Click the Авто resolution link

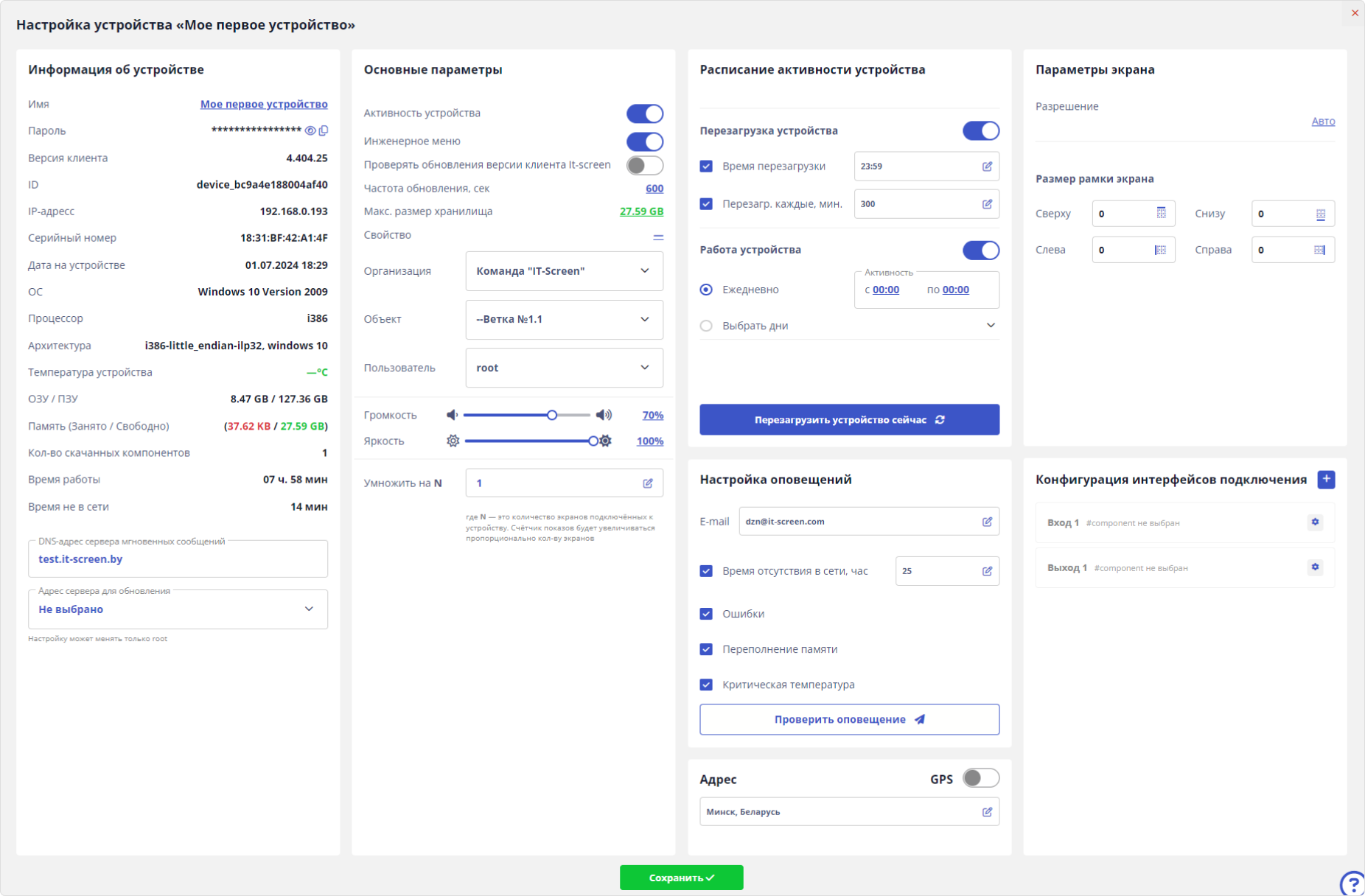[1322, 122]
